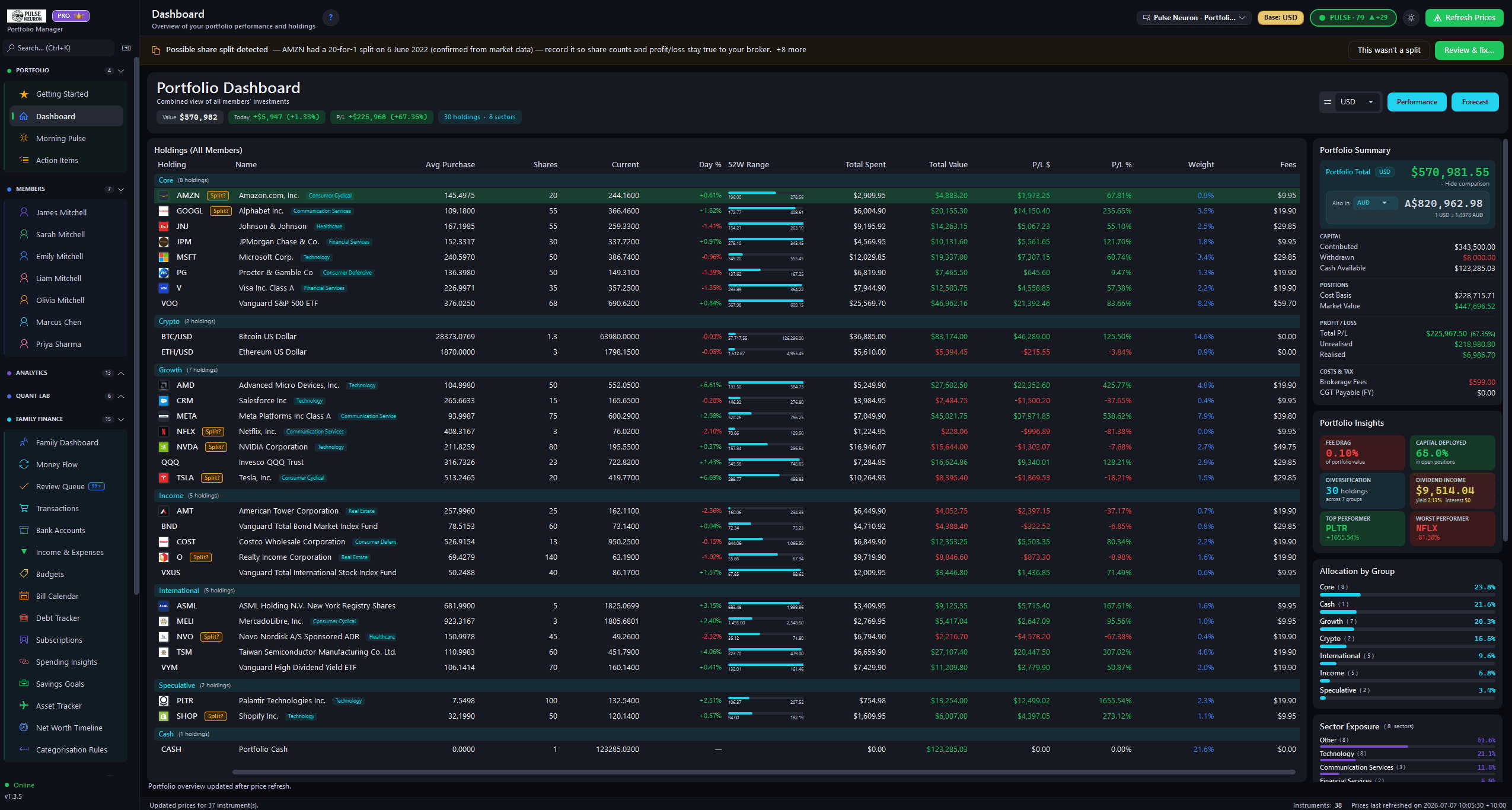Open Dashboard in the sidebar
Viewport: 1512px width, 810px height.
[x=66, y=116]
